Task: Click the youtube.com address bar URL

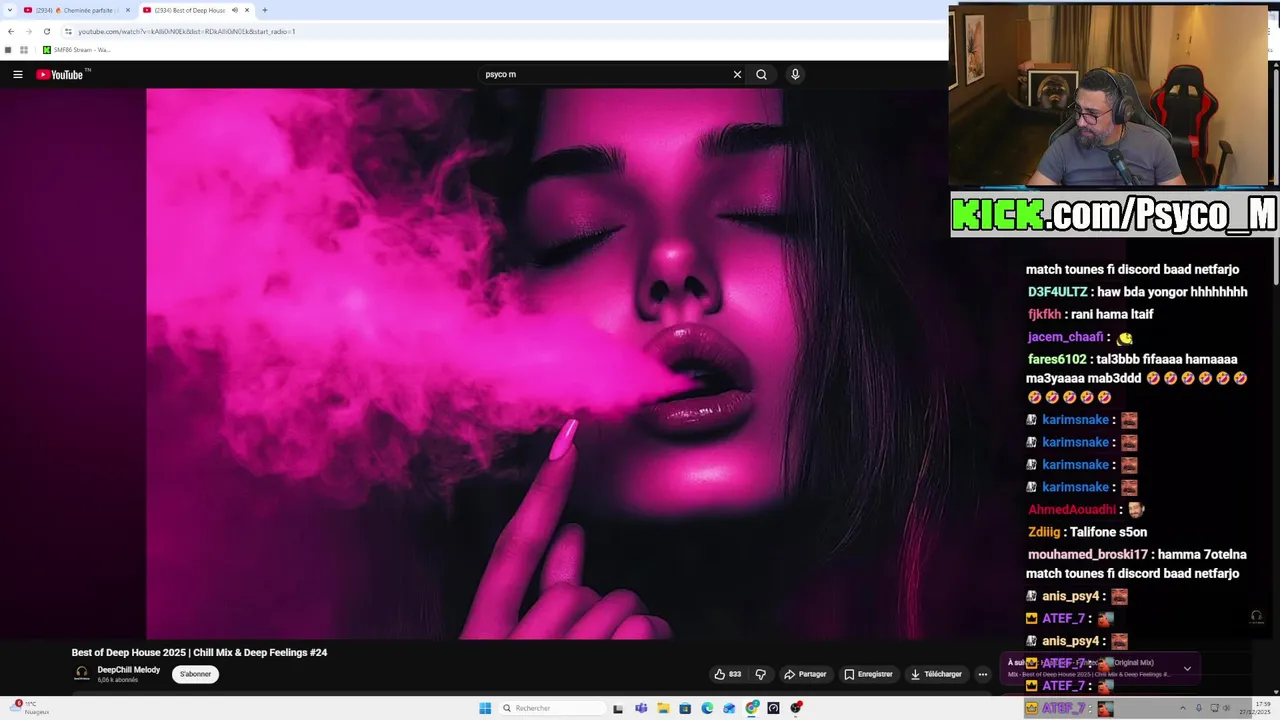Action: pyautogui.click(x=186, y=31)
